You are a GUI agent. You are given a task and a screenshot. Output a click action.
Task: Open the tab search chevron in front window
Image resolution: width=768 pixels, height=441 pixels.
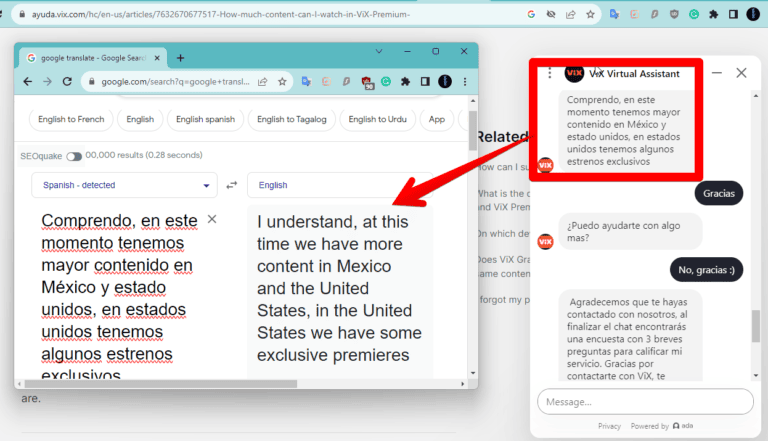[x=379, y=51]
